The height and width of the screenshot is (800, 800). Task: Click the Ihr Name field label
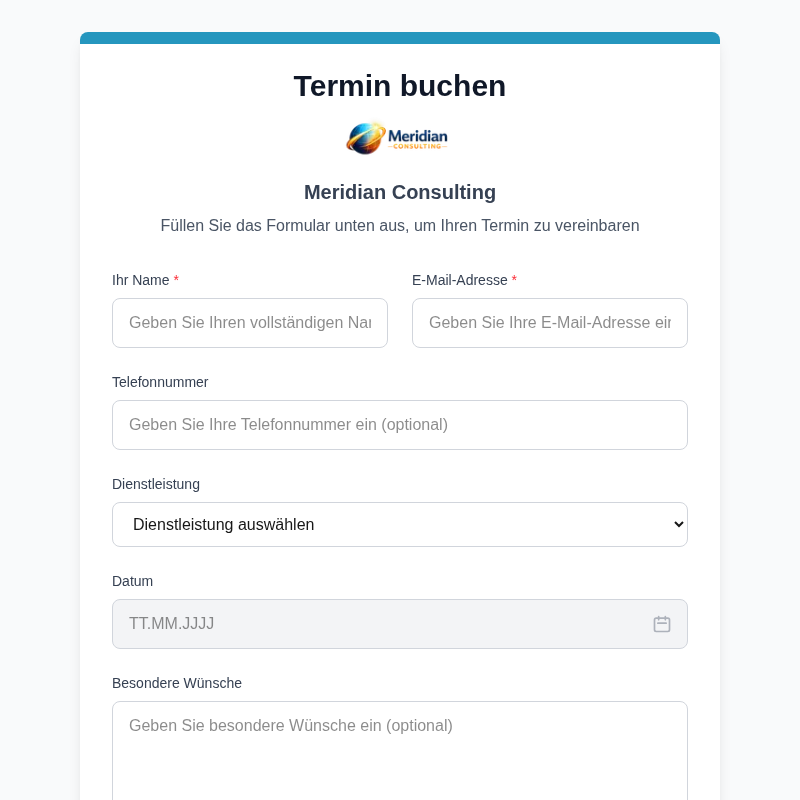pyautogui.click(x=141, y=281)
